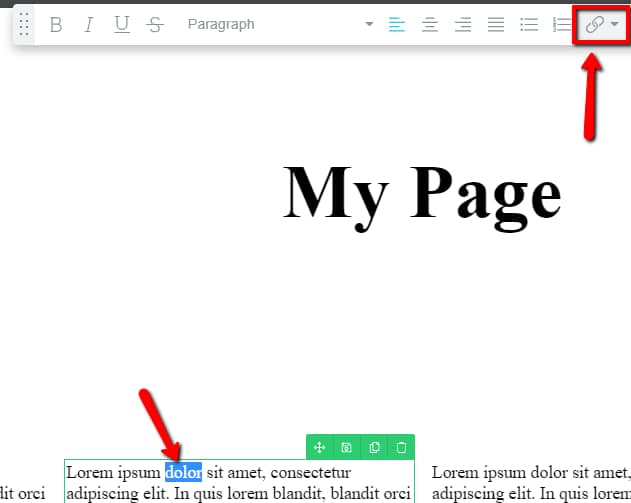Click the Paragraph dropdown arrow
The width and height of the screenshot is (631, 503).
pyautogui.click(x=369, y=25)
